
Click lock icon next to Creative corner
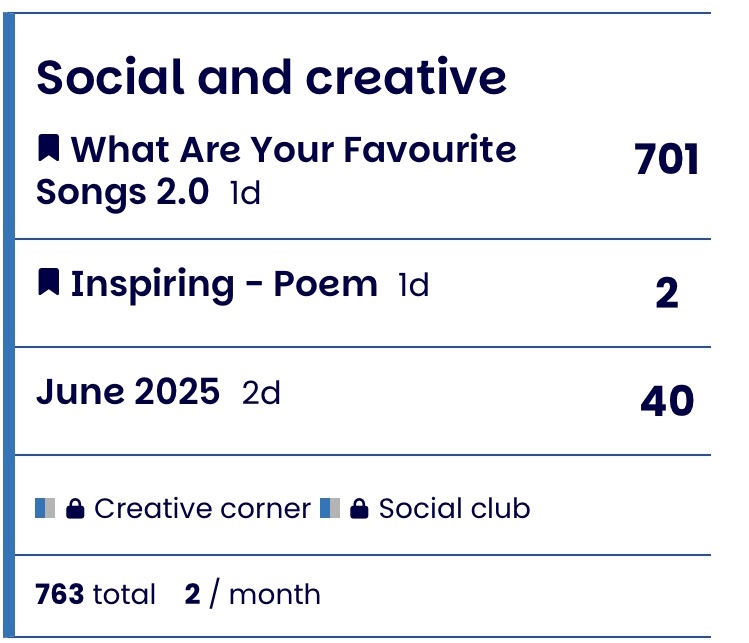(x=75, y=508)
